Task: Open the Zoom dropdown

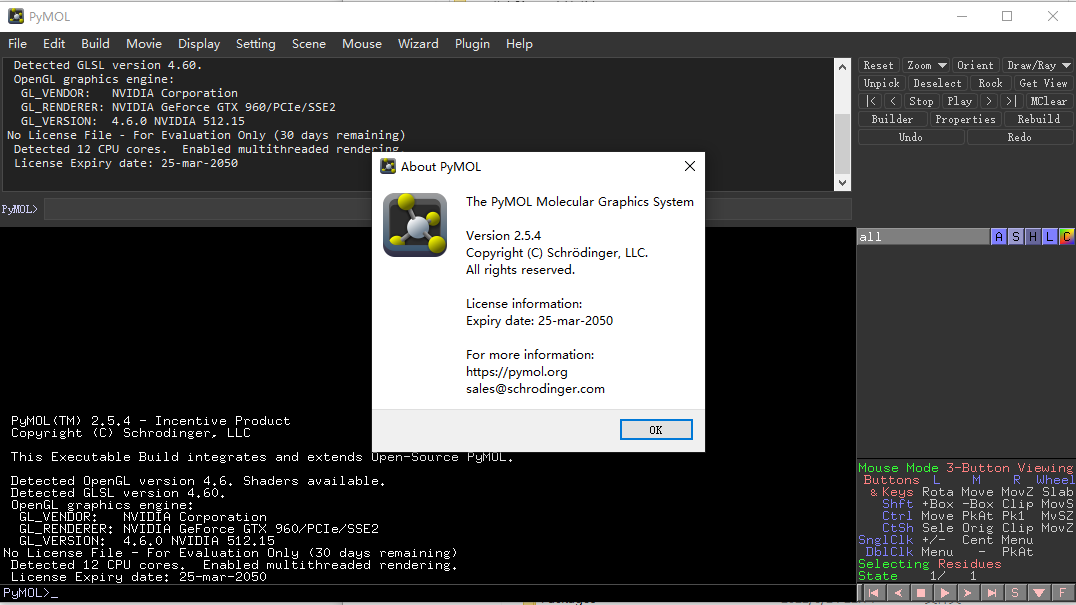Action: click(x=926, y=65)
